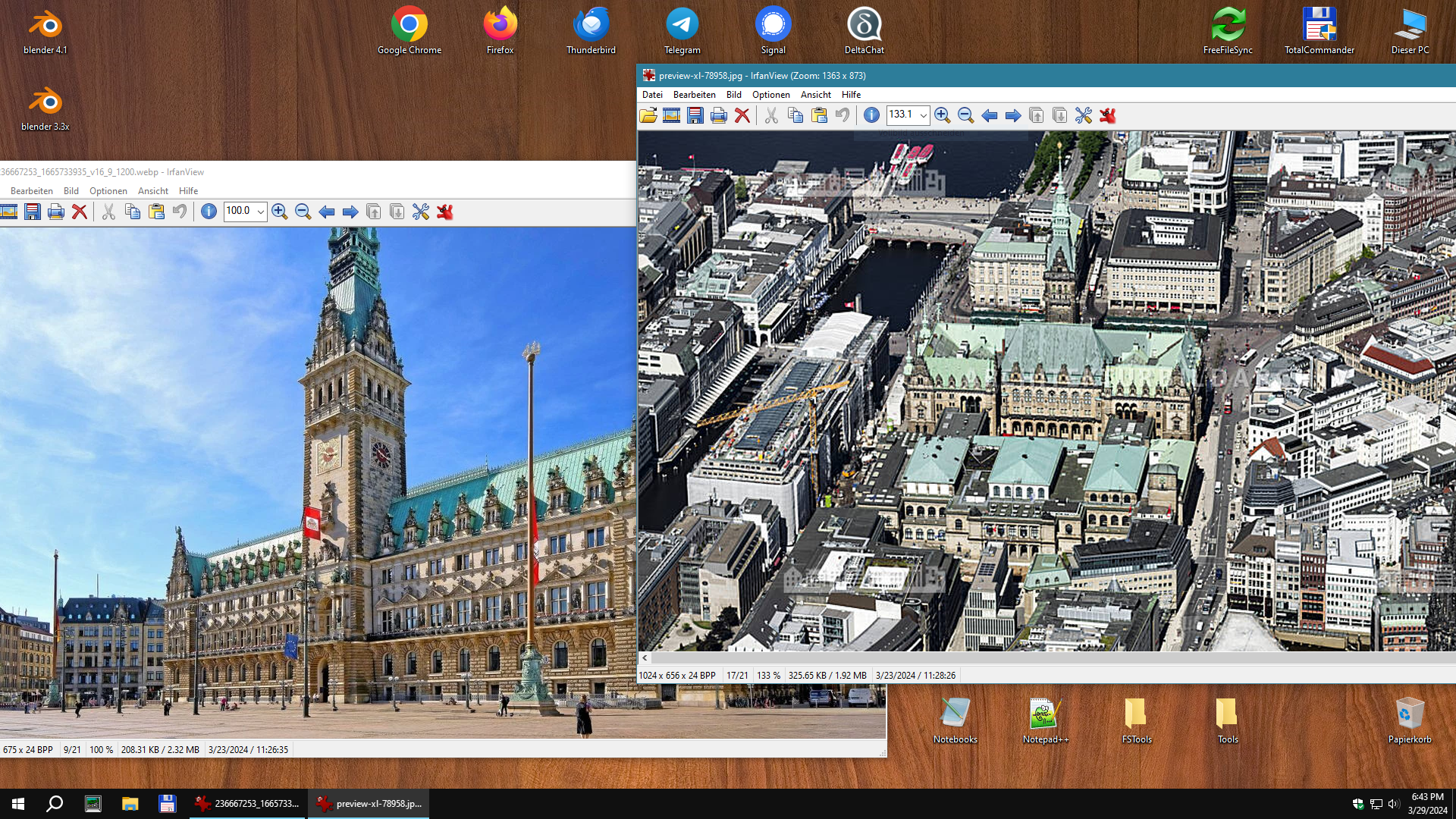This screenshot has width=1456, height=819.
Task: Show image info in preview-xl window
Action: point(871,115)
